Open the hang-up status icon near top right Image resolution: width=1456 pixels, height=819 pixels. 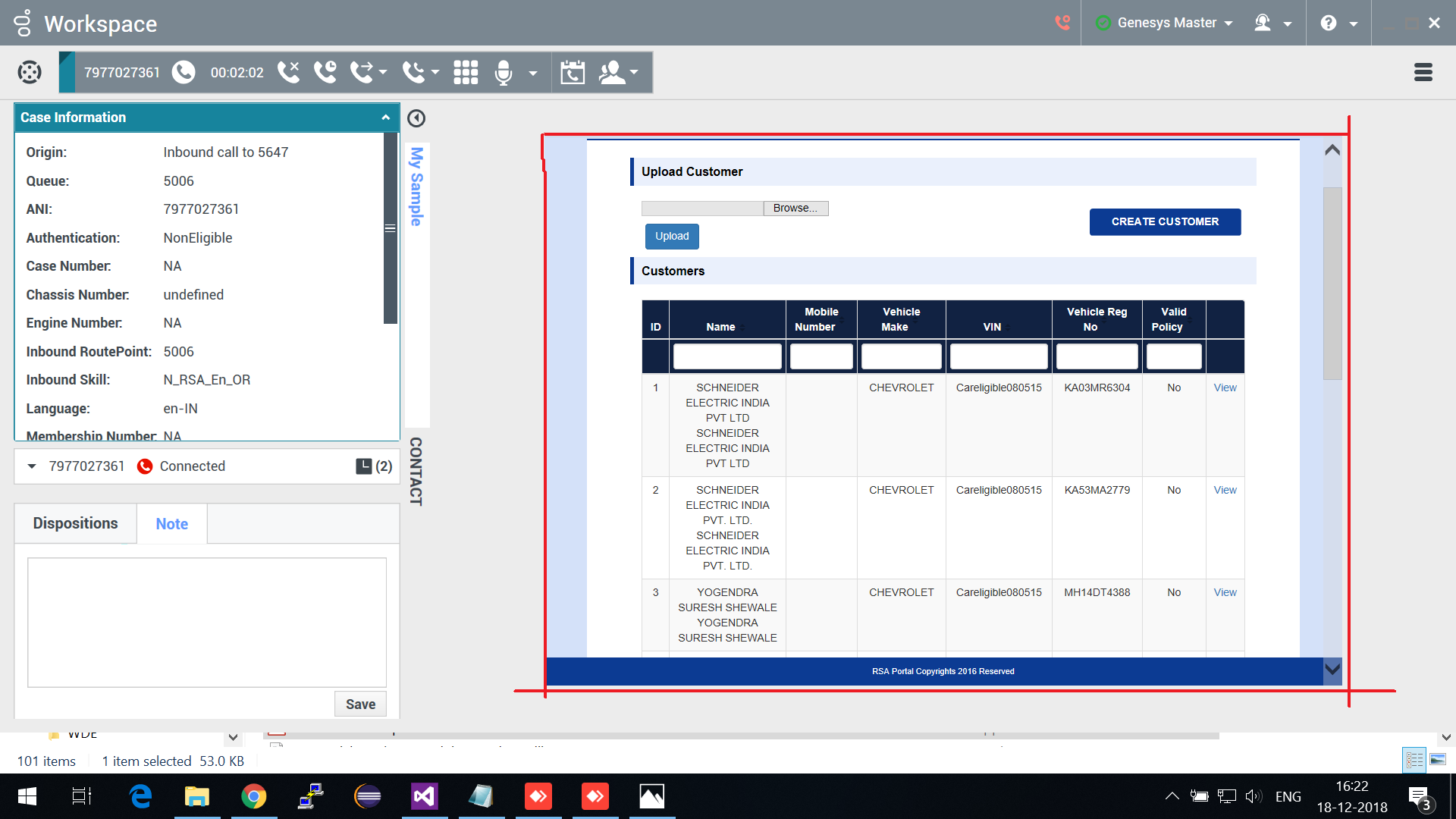pyautogui.click(x=1062, y=23)
